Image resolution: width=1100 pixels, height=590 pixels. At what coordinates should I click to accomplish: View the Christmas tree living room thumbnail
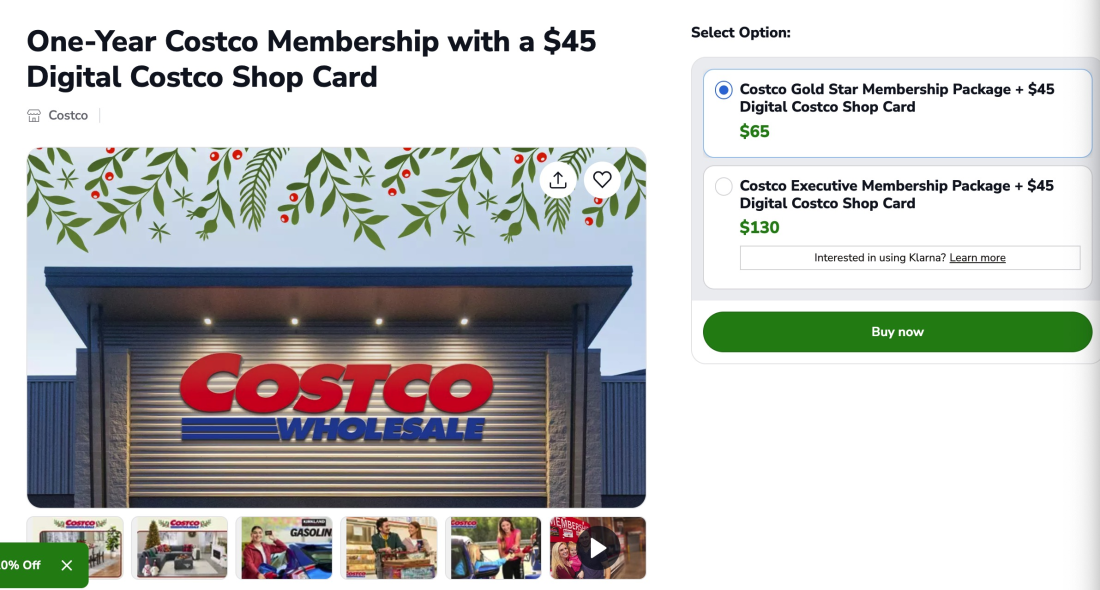pos(180,547)
